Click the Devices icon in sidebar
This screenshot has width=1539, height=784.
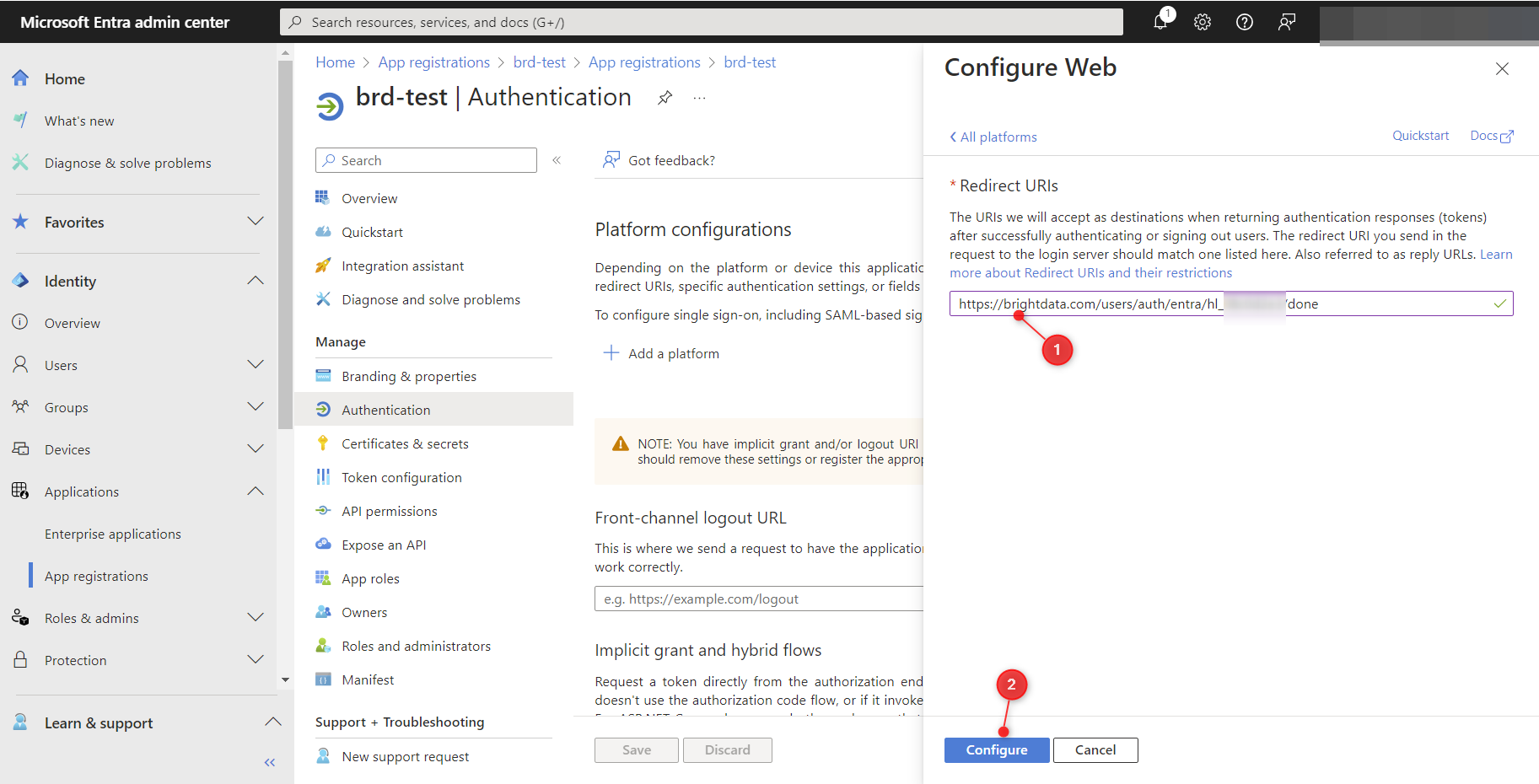click(x=21, y=449)
